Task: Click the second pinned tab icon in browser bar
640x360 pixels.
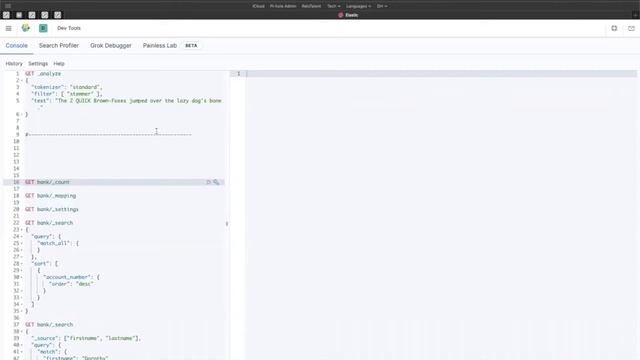Action: point(19,15)
